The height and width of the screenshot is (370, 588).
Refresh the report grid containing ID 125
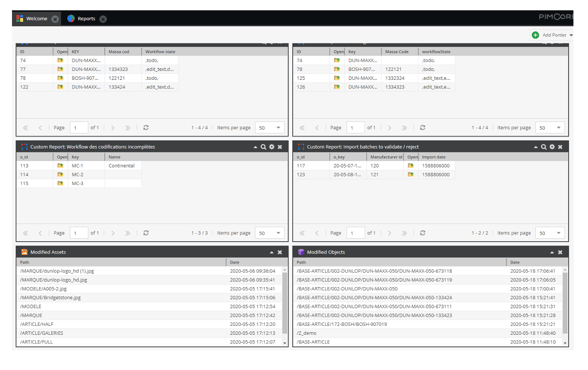pos(423,127)
